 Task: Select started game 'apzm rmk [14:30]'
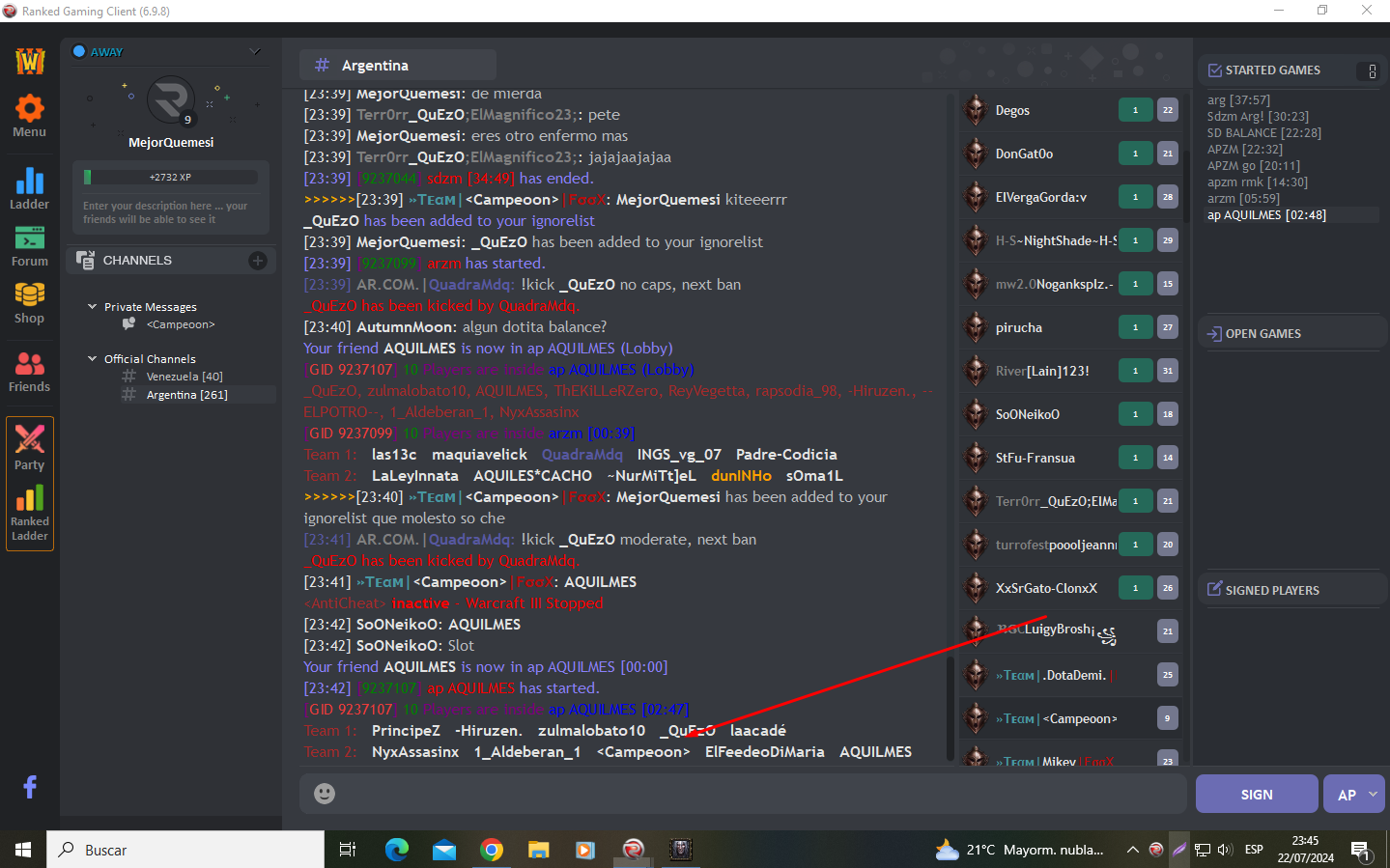(1257, 182)
